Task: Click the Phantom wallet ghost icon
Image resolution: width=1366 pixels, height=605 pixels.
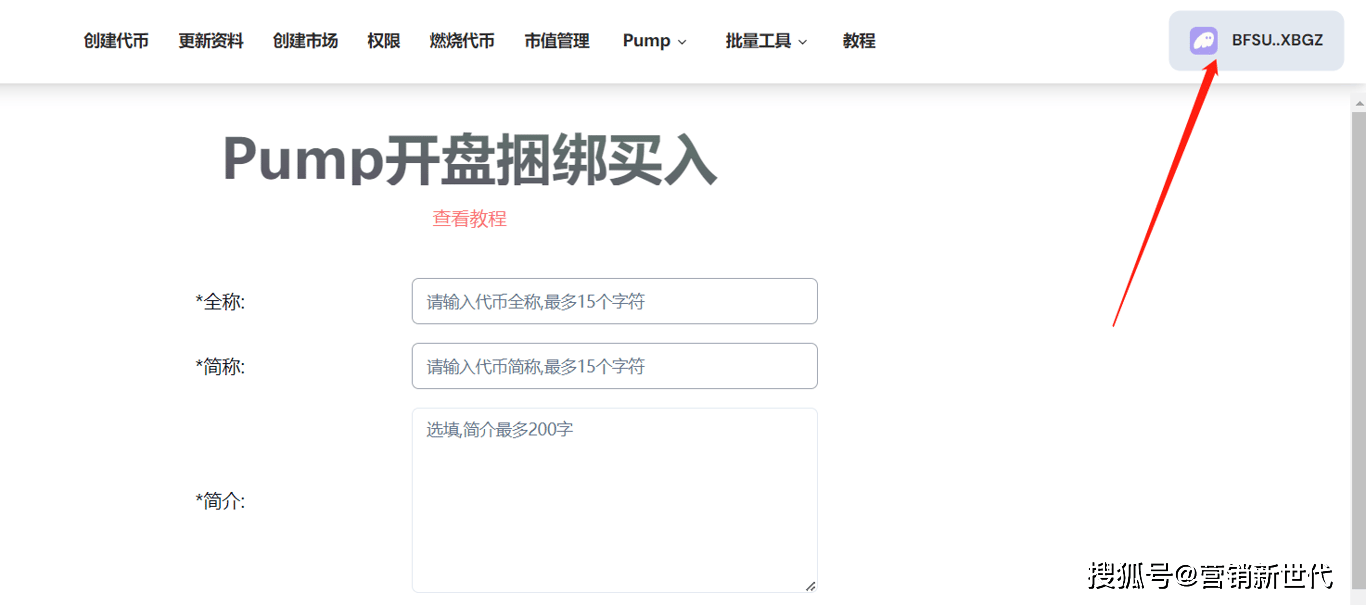Action: click(x=1203, y=41)
